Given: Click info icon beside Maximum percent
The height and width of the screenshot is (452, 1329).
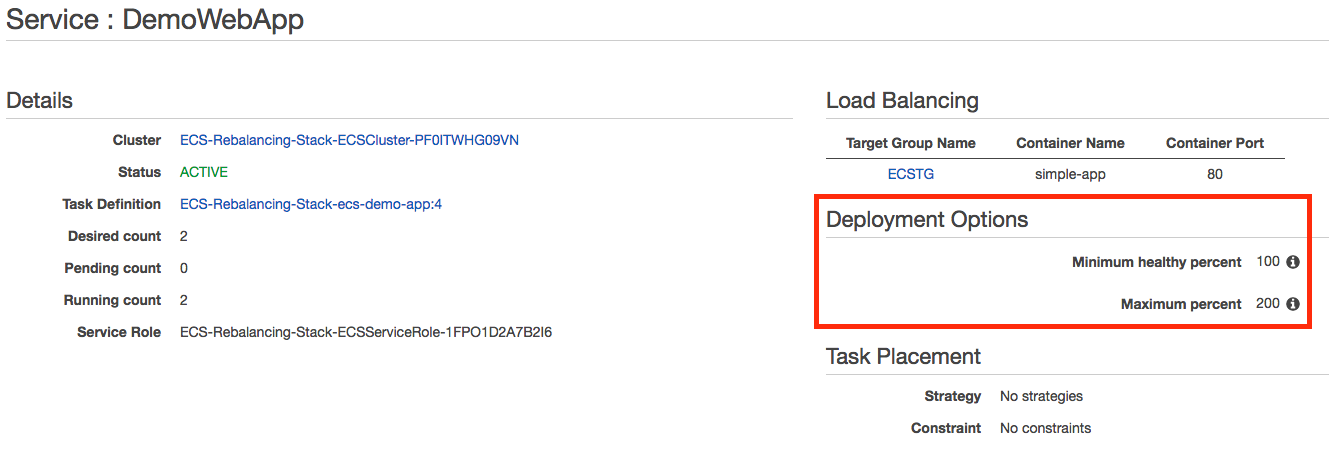Looking at the screenshot, I should [1293, 304].
